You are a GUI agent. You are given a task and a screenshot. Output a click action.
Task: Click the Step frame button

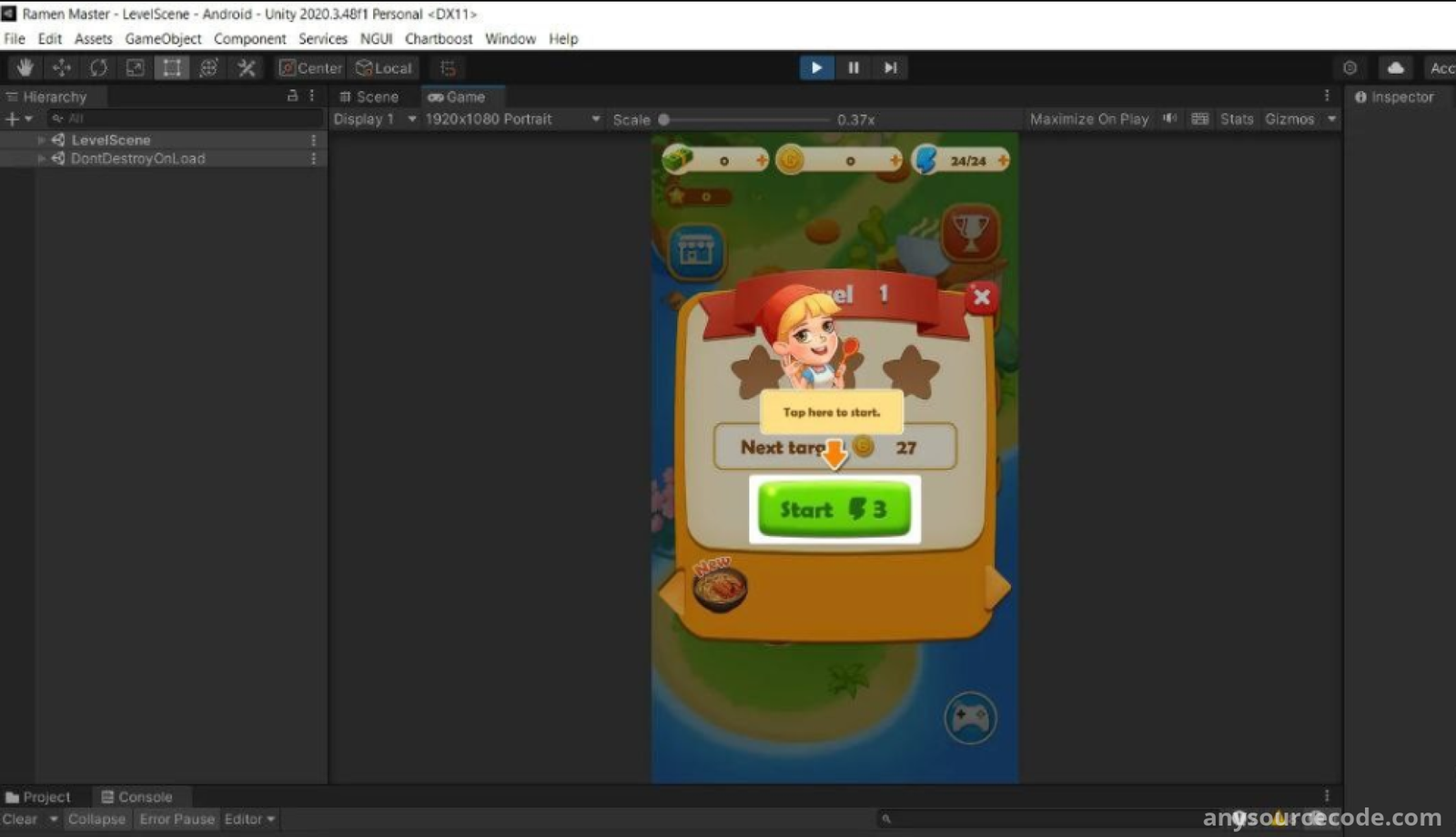890,67
